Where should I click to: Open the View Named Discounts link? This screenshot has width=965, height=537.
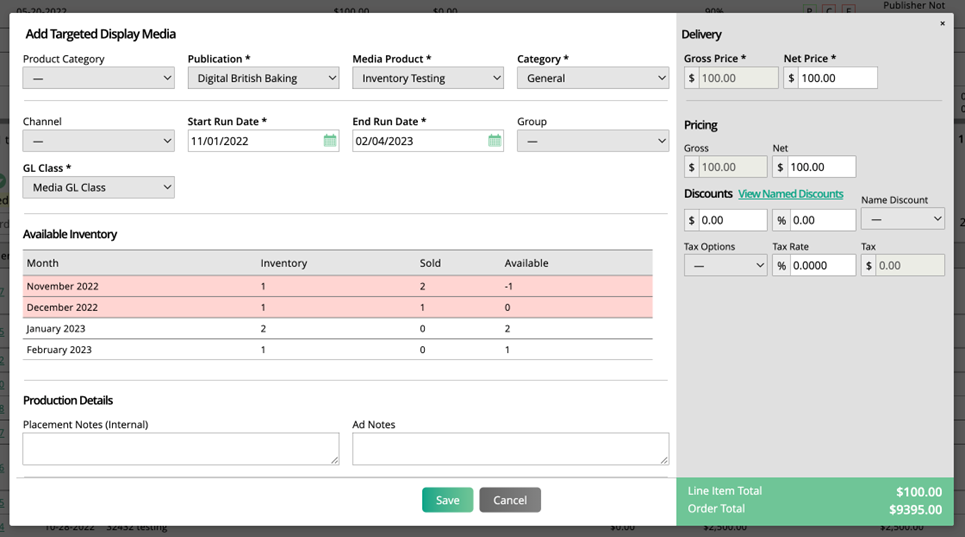coord(790,194)
